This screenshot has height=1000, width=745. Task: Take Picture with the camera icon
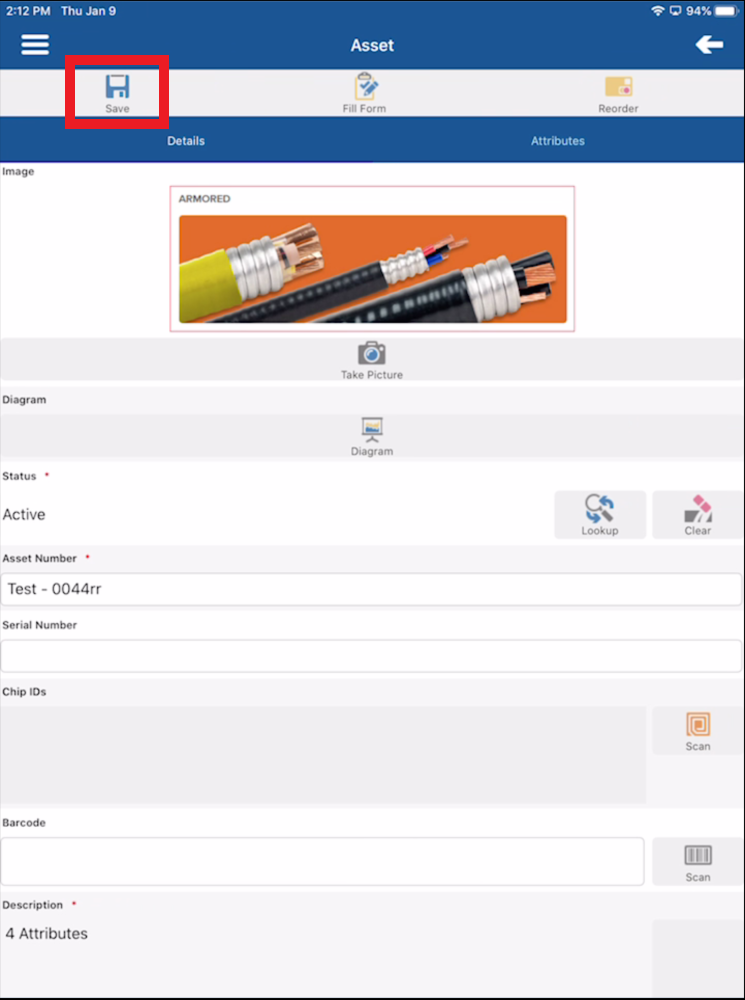[x=372, y=360]
